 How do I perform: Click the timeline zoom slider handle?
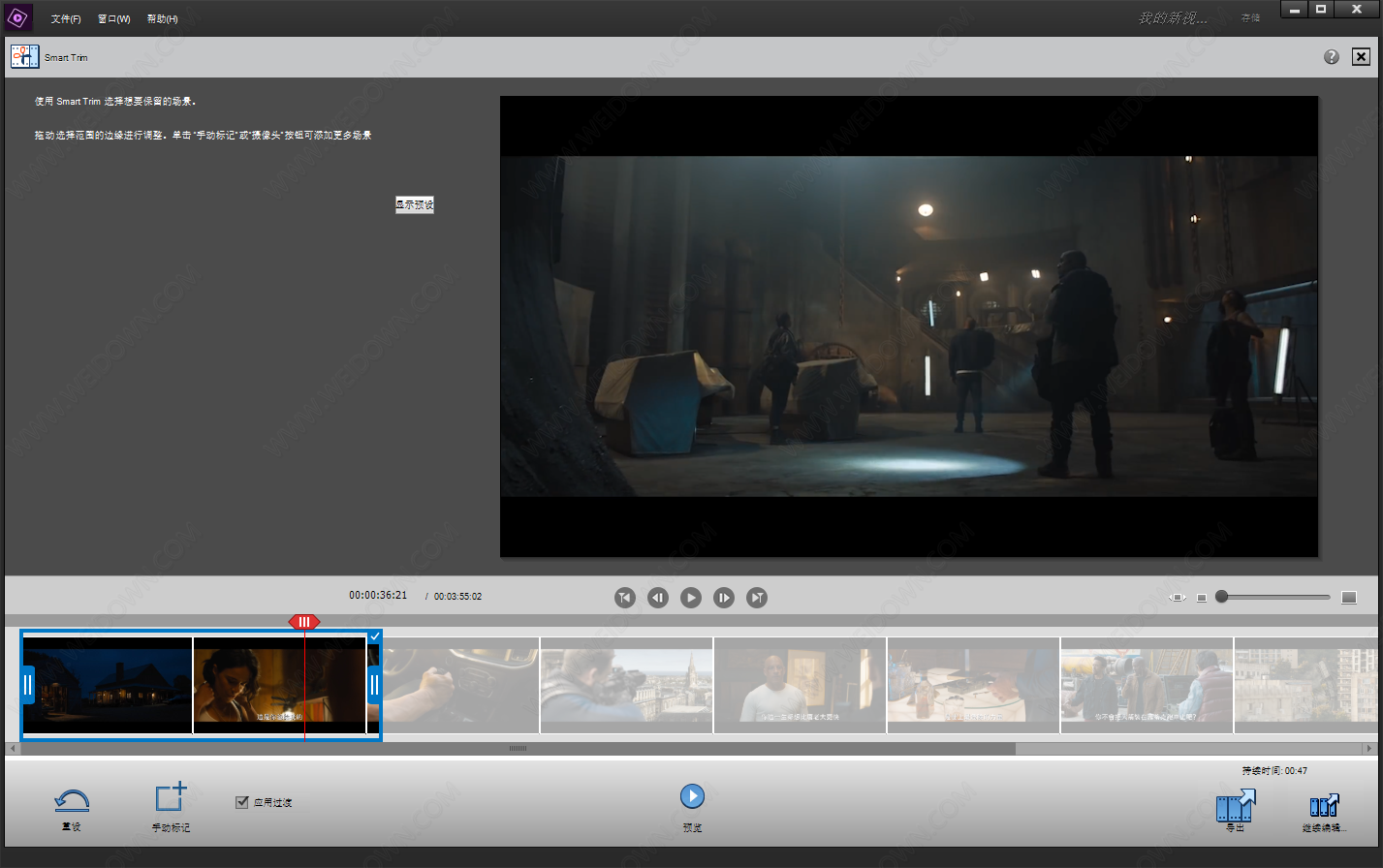tap(1222, 597)
